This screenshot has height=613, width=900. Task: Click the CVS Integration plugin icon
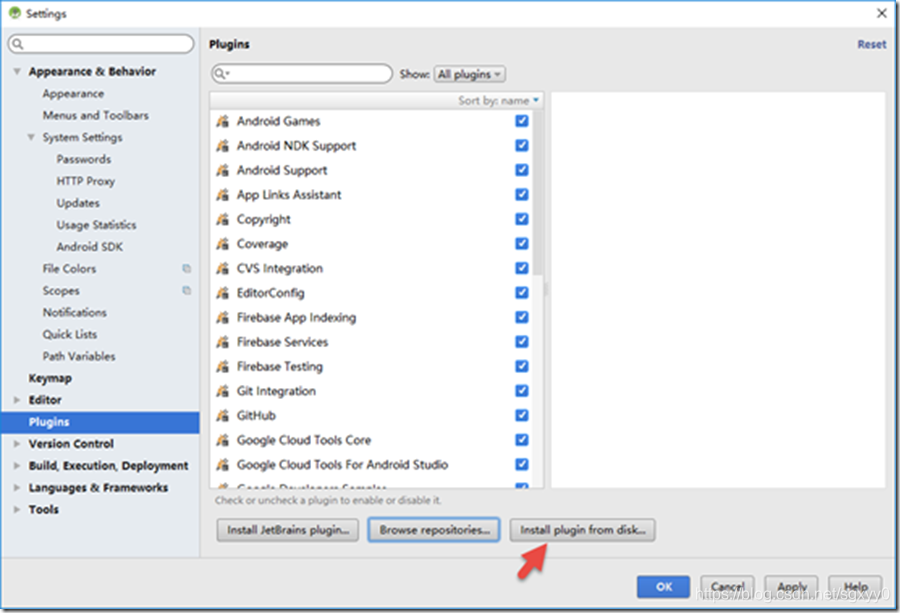coord(223,269)
